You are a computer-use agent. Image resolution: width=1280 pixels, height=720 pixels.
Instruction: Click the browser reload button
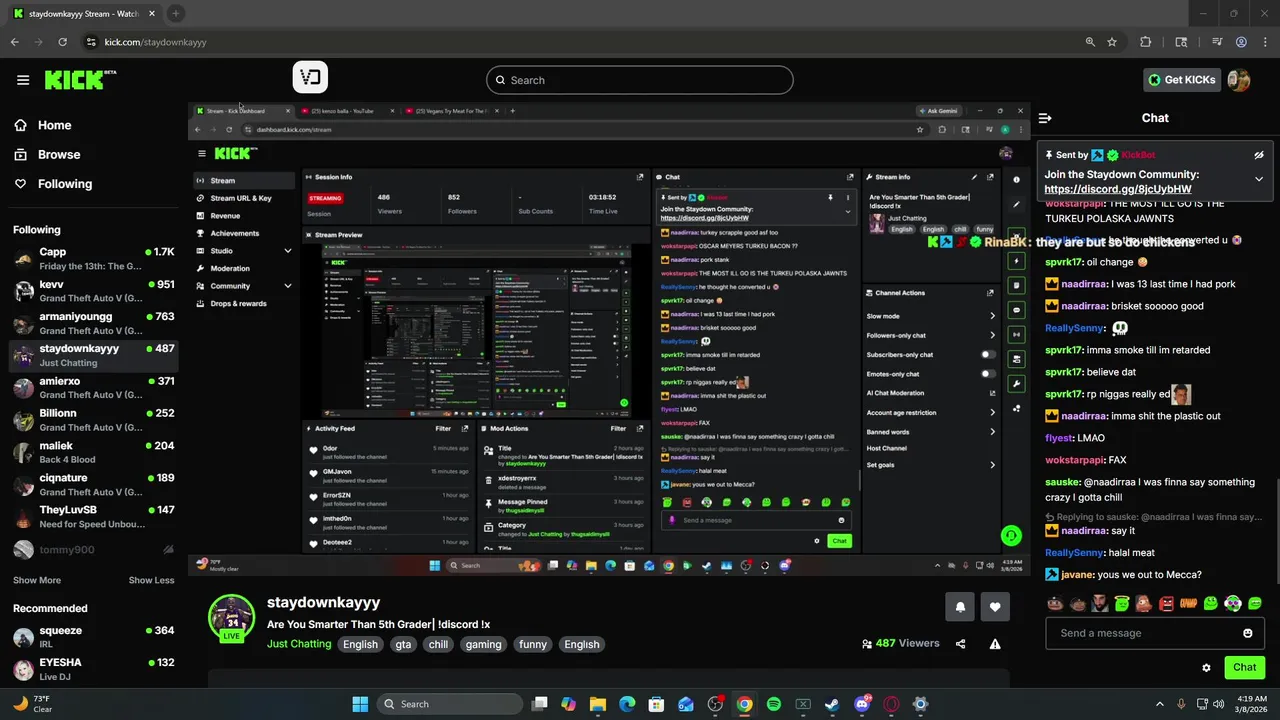pyautogui.click(x=62, y=42)
